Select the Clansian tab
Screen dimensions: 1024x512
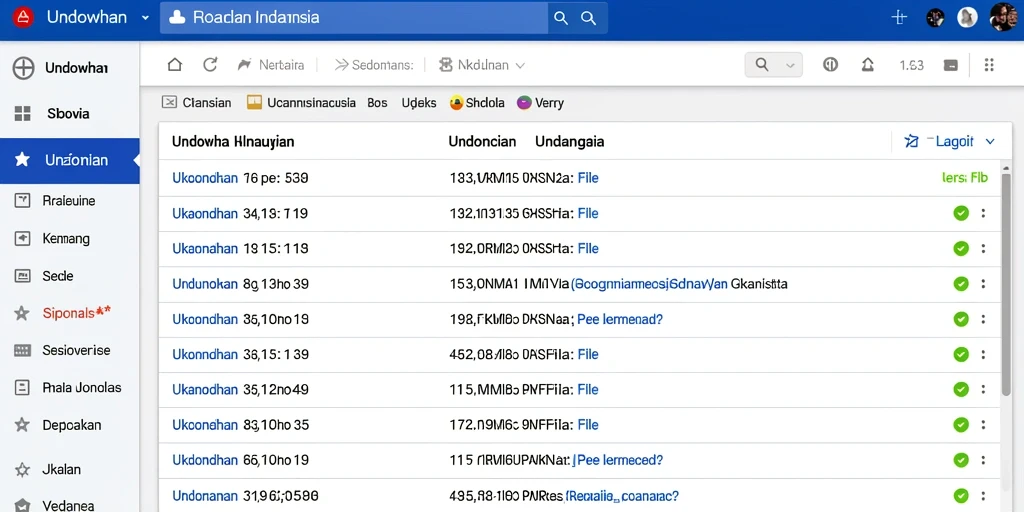coord(197,103)
